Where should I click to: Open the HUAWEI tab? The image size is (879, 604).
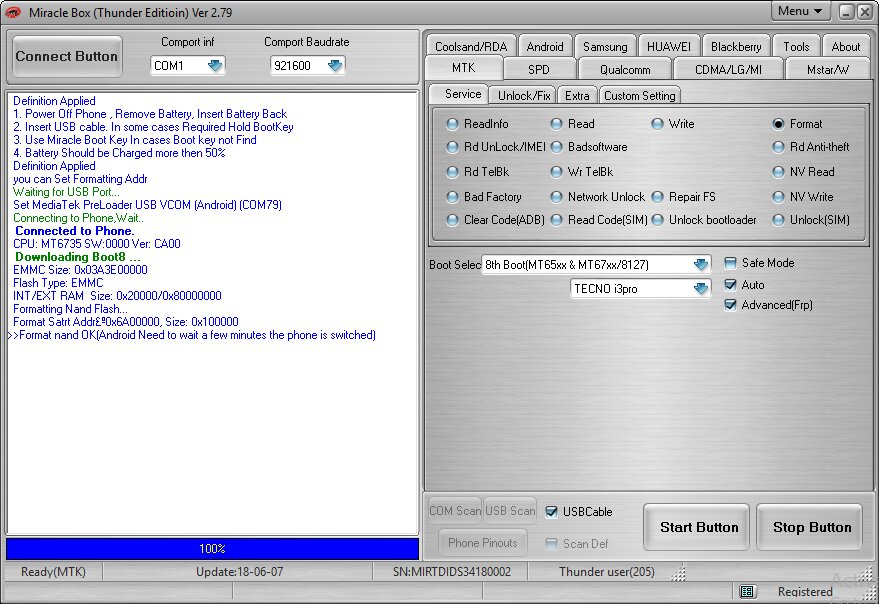pyautogui.click(x=669, y=47)
